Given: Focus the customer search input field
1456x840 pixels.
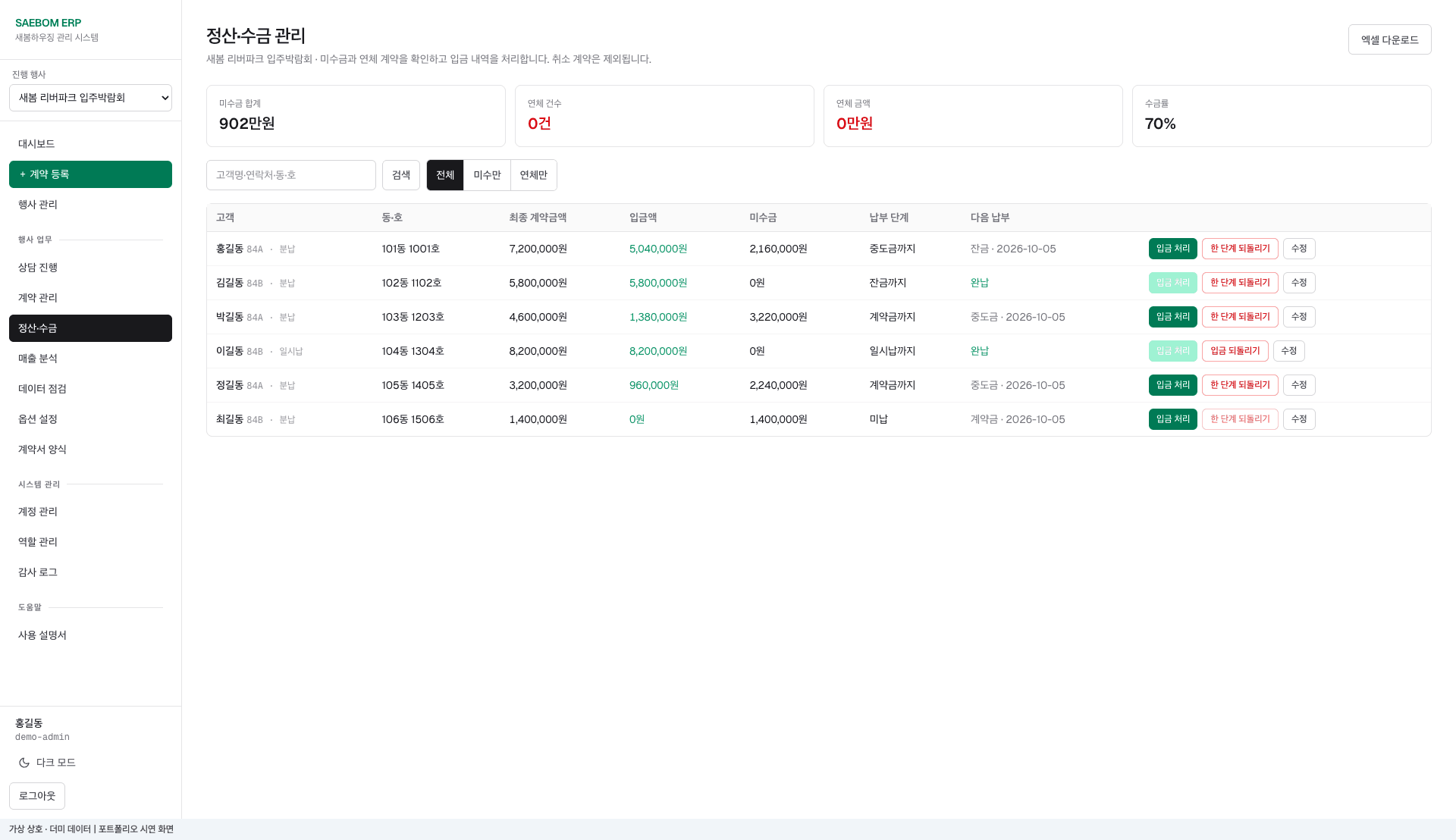Looking at the screenshot, I should coord(291,175).
